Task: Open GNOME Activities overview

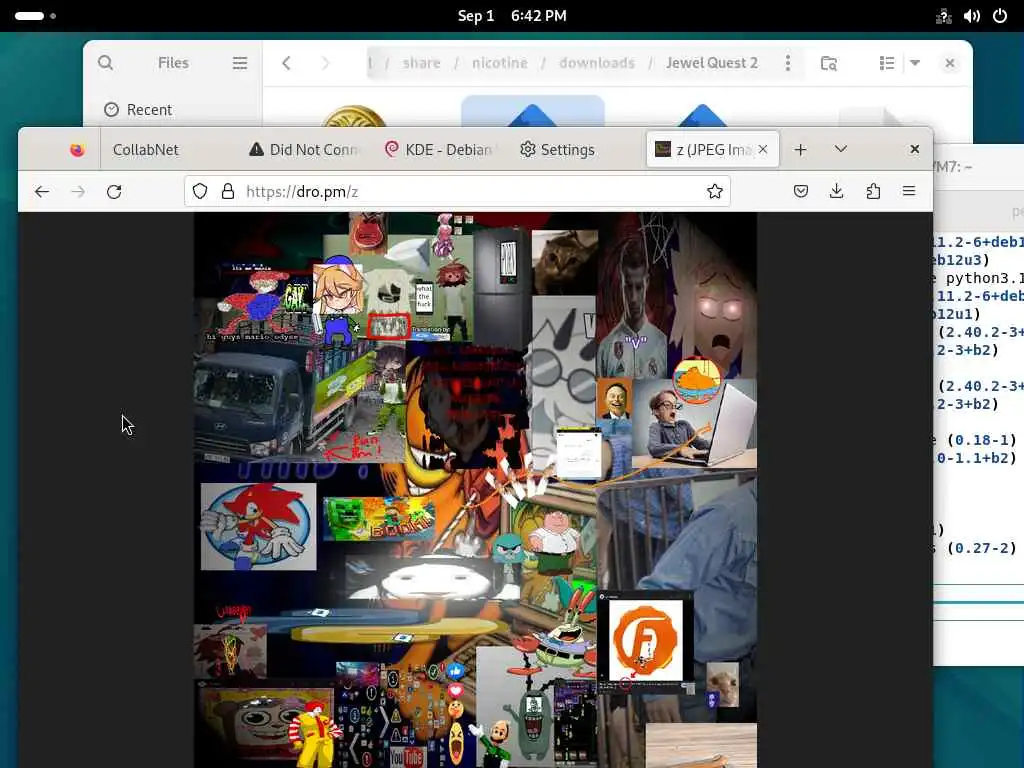Action: pos(35,16)
